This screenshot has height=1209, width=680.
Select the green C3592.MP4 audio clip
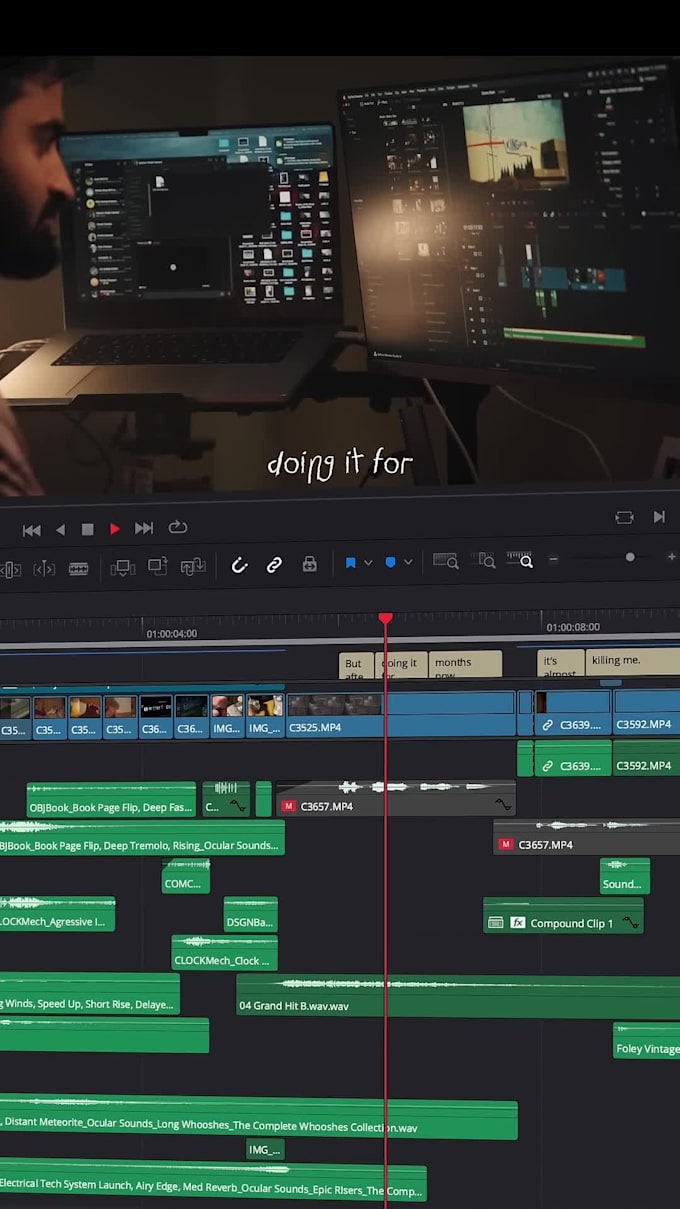coord(646,758)
